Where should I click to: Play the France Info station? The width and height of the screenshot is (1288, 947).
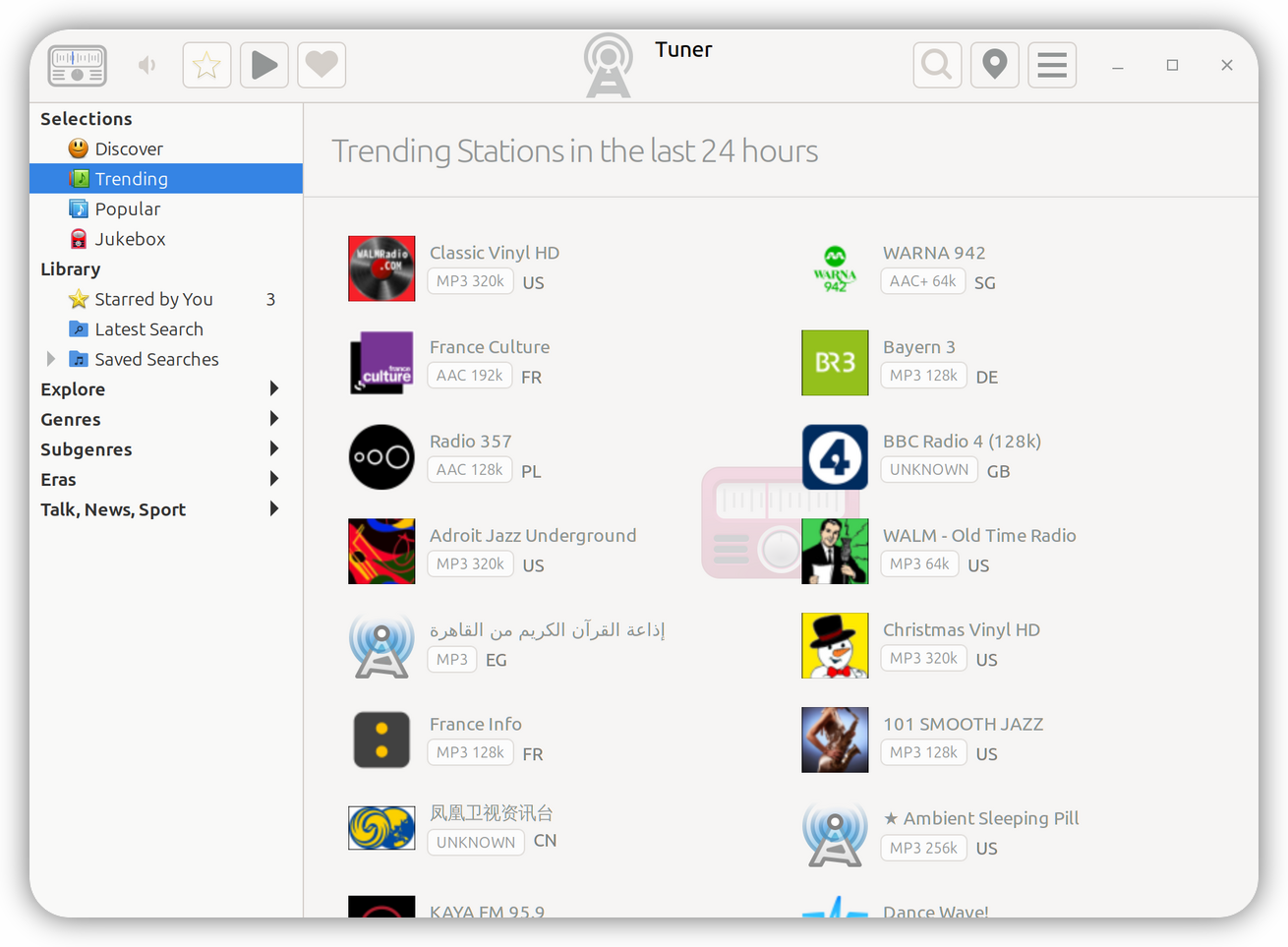coord(476,724)
